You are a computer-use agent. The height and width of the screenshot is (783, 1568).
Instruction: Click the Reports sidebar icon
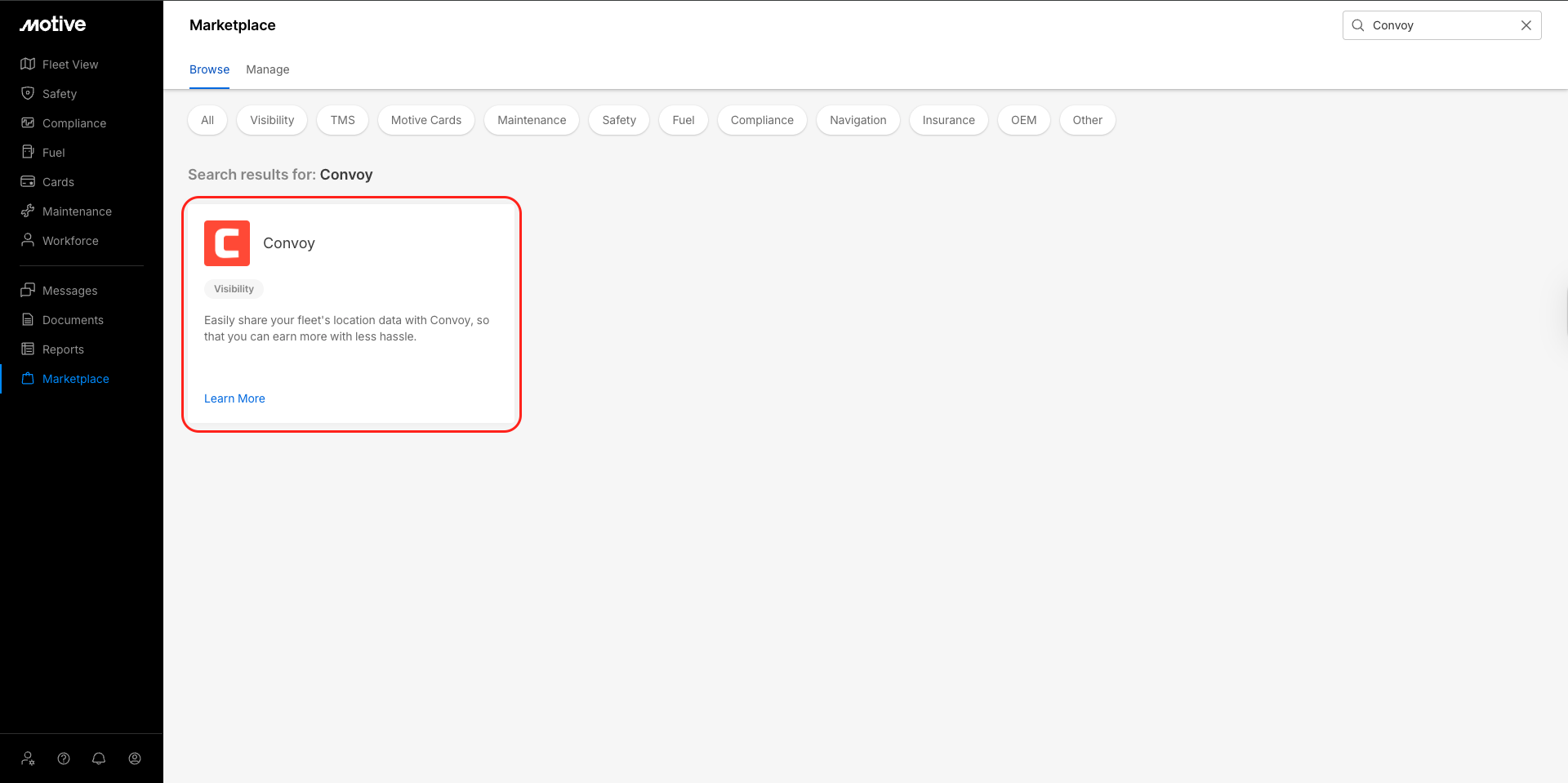tap(28, 349)
